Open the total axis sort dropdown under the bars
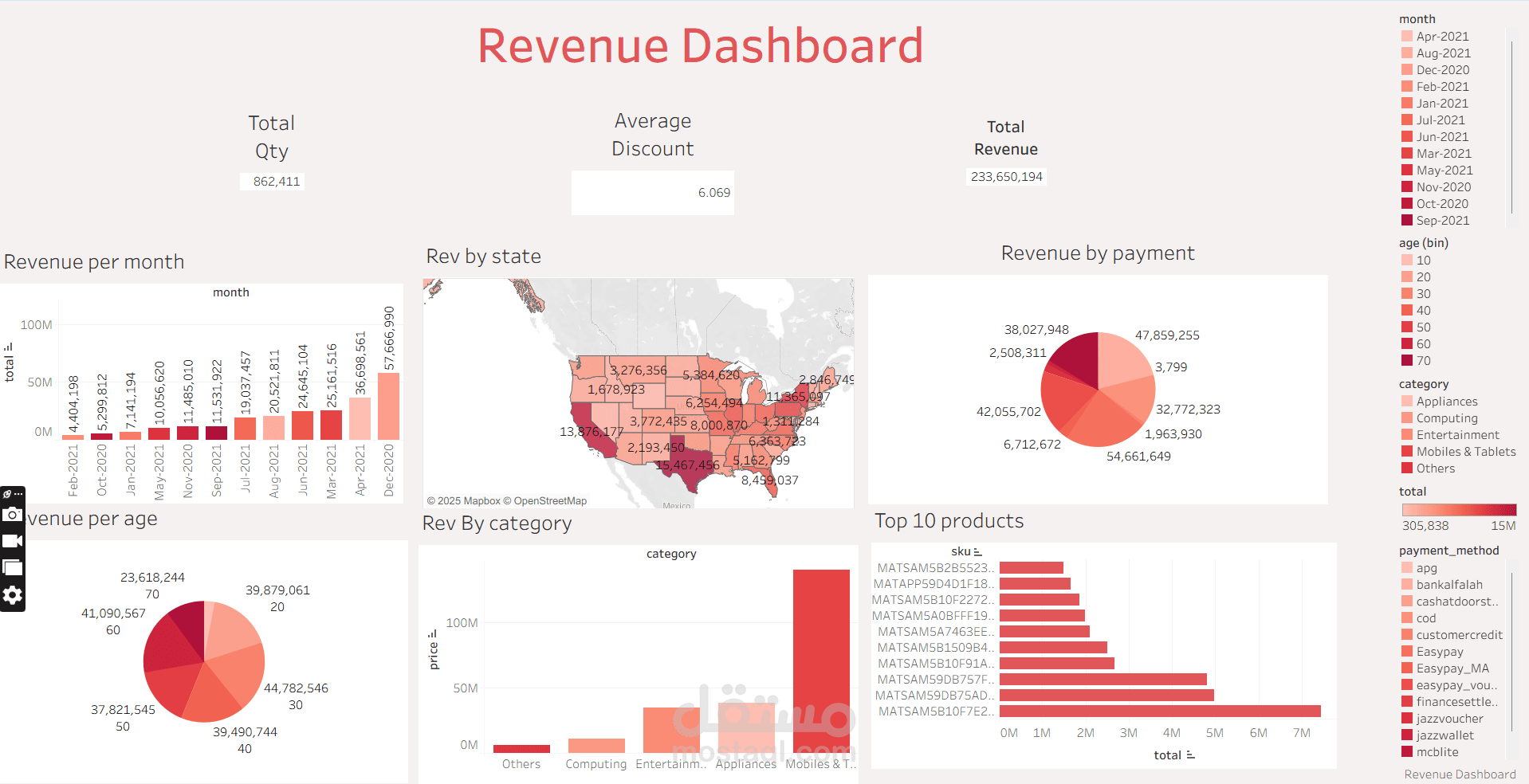The width and height of the screenshot is (1529, 784). 1193,755
